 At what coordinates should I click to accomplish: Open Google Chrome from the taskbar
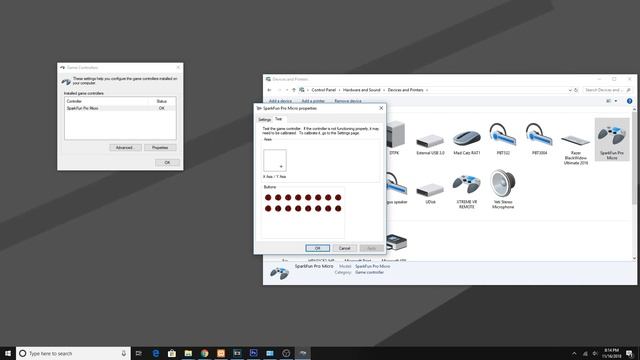click(x=204, y=353)
